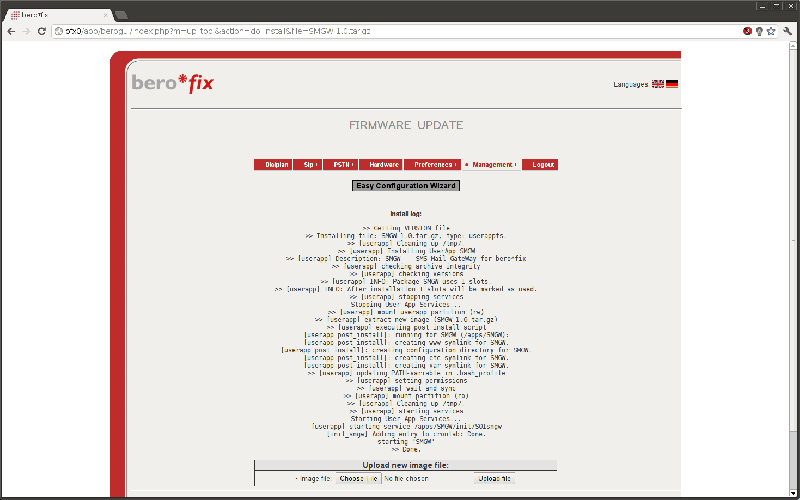Expand the PSTN menu
The image size is (800, 500).
click(341, 165)
